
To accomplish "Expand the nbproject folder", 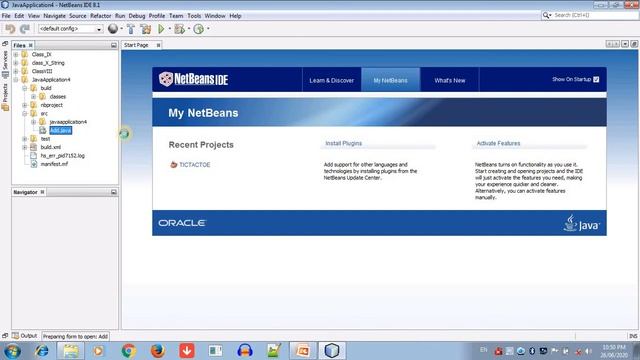I will point(25,105).
